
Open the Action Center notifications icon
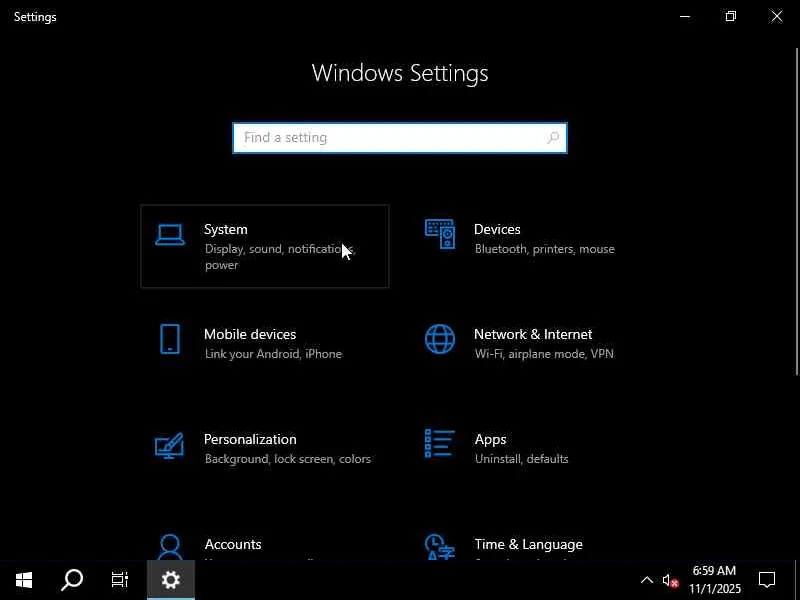(767, 580)
